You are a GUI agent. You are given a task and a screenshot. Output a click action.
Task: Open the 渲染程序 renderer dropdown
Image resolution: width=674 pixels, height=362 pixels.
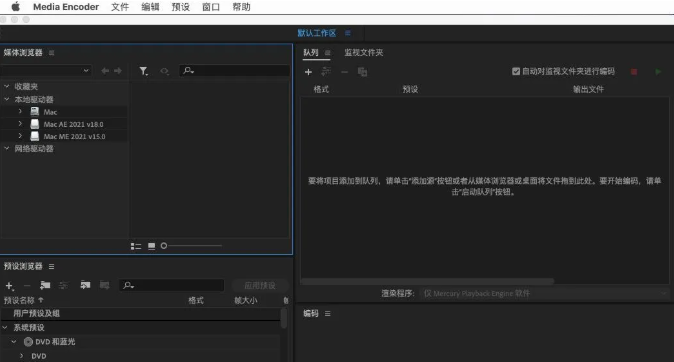tap(545, 294)
